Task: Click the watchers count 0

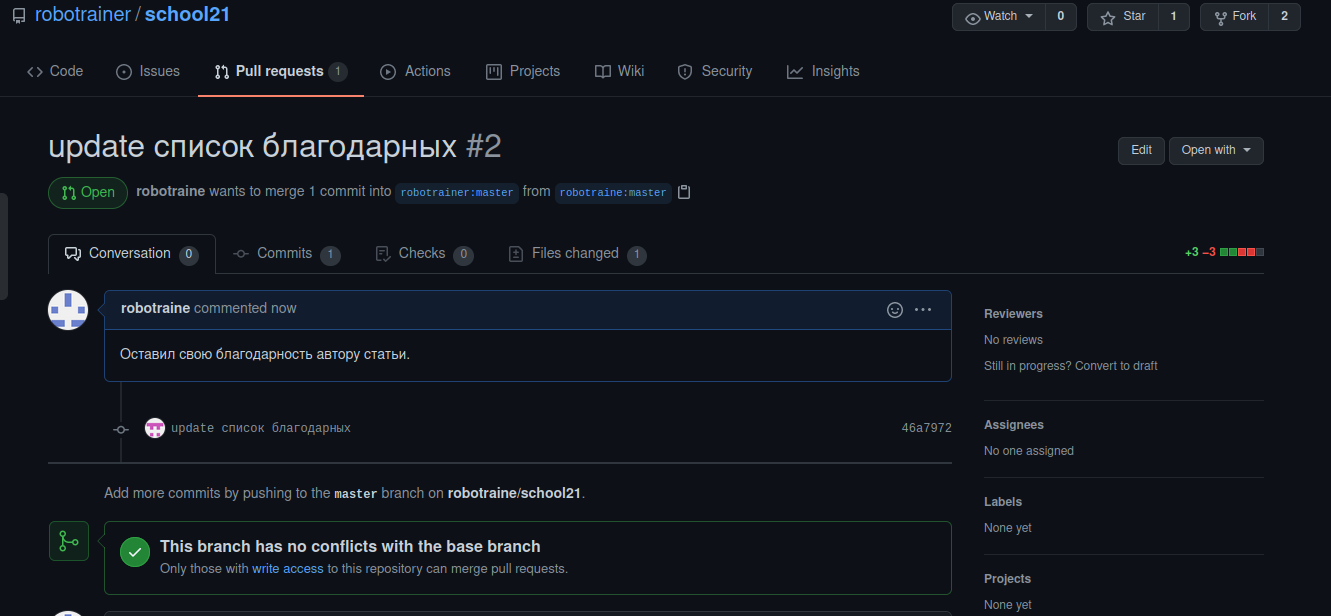Action: (x=1061, y=17)
